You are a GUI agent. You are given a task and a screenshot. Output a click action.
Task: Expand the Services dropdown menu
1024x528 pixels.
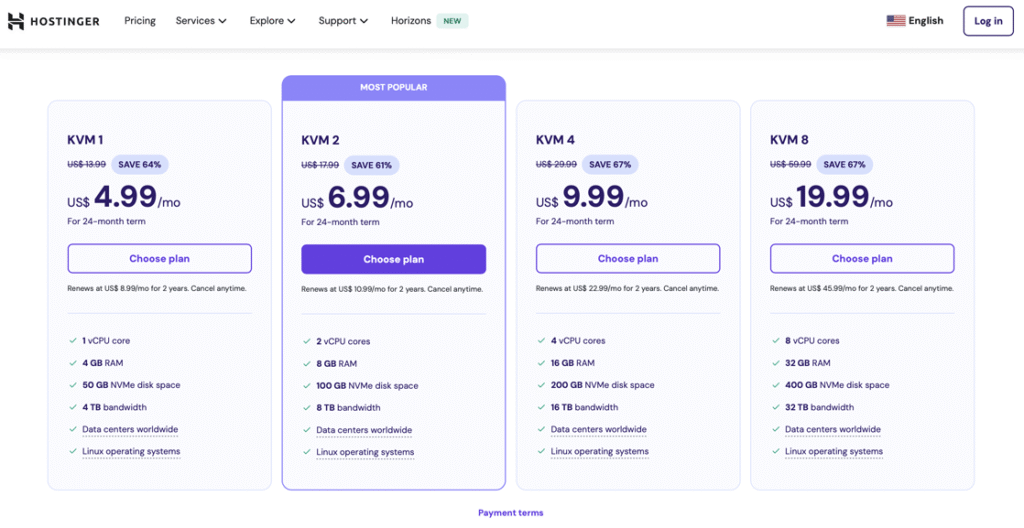tap(201, 21)
